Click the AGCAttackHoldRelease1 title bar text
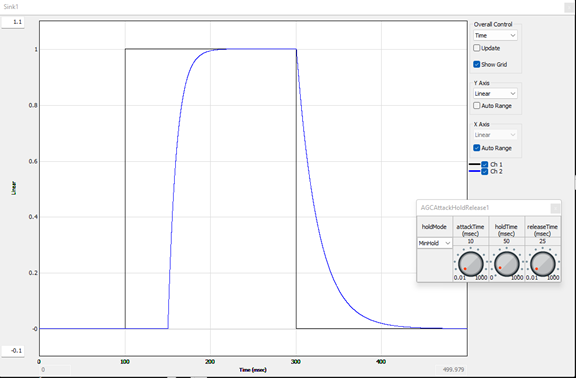Viewport: 576px width, 378px height. tap(455, 208)
